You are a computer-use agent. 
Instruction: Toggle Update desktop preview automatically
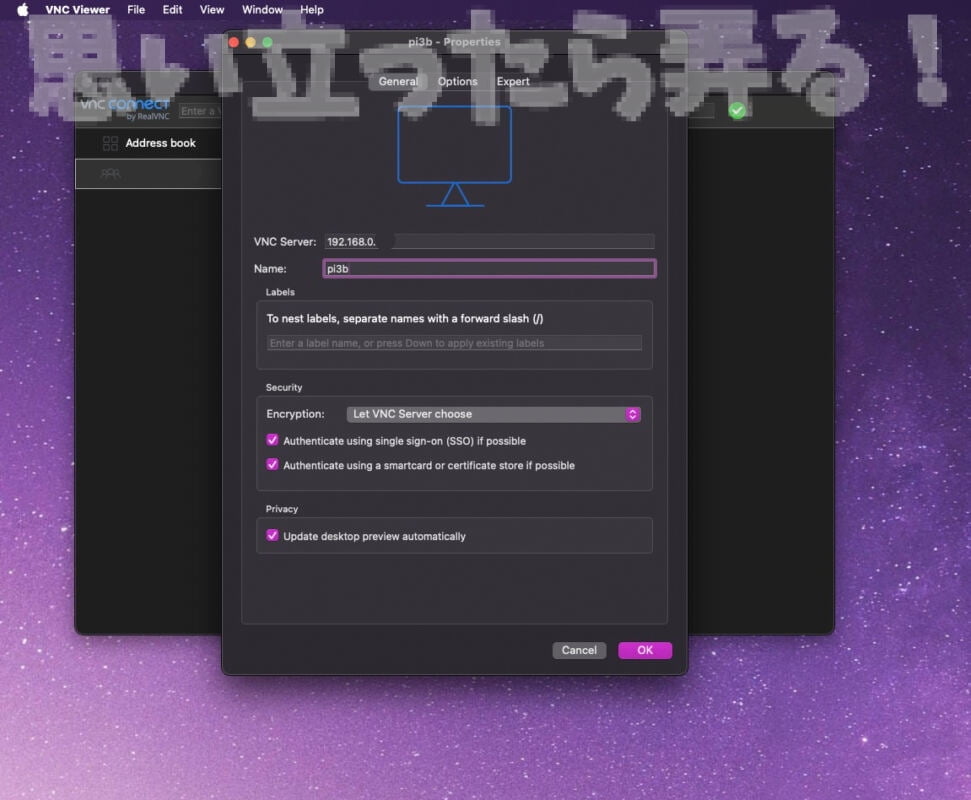[x=272, y=536]
